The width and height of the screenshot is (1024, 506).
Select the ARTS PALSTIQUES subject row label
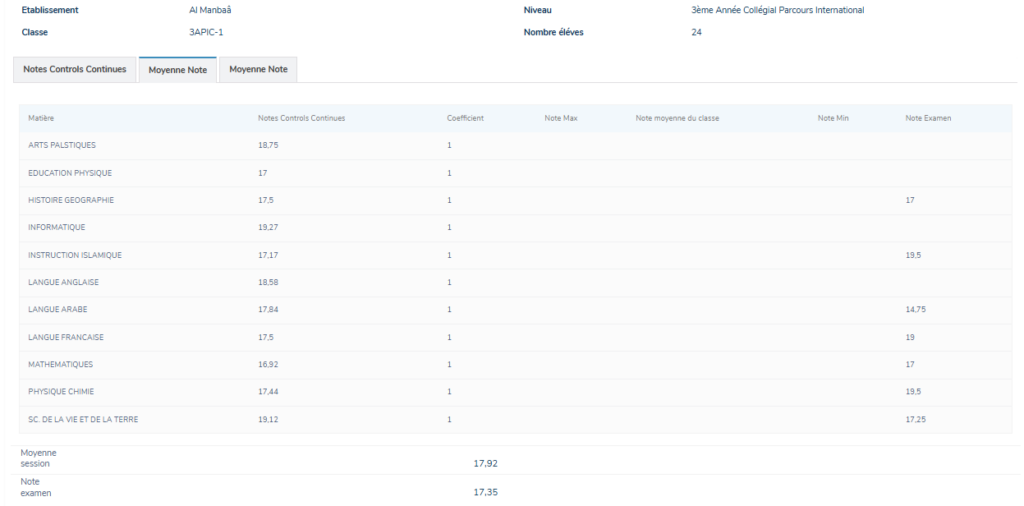tap(62, 146)
